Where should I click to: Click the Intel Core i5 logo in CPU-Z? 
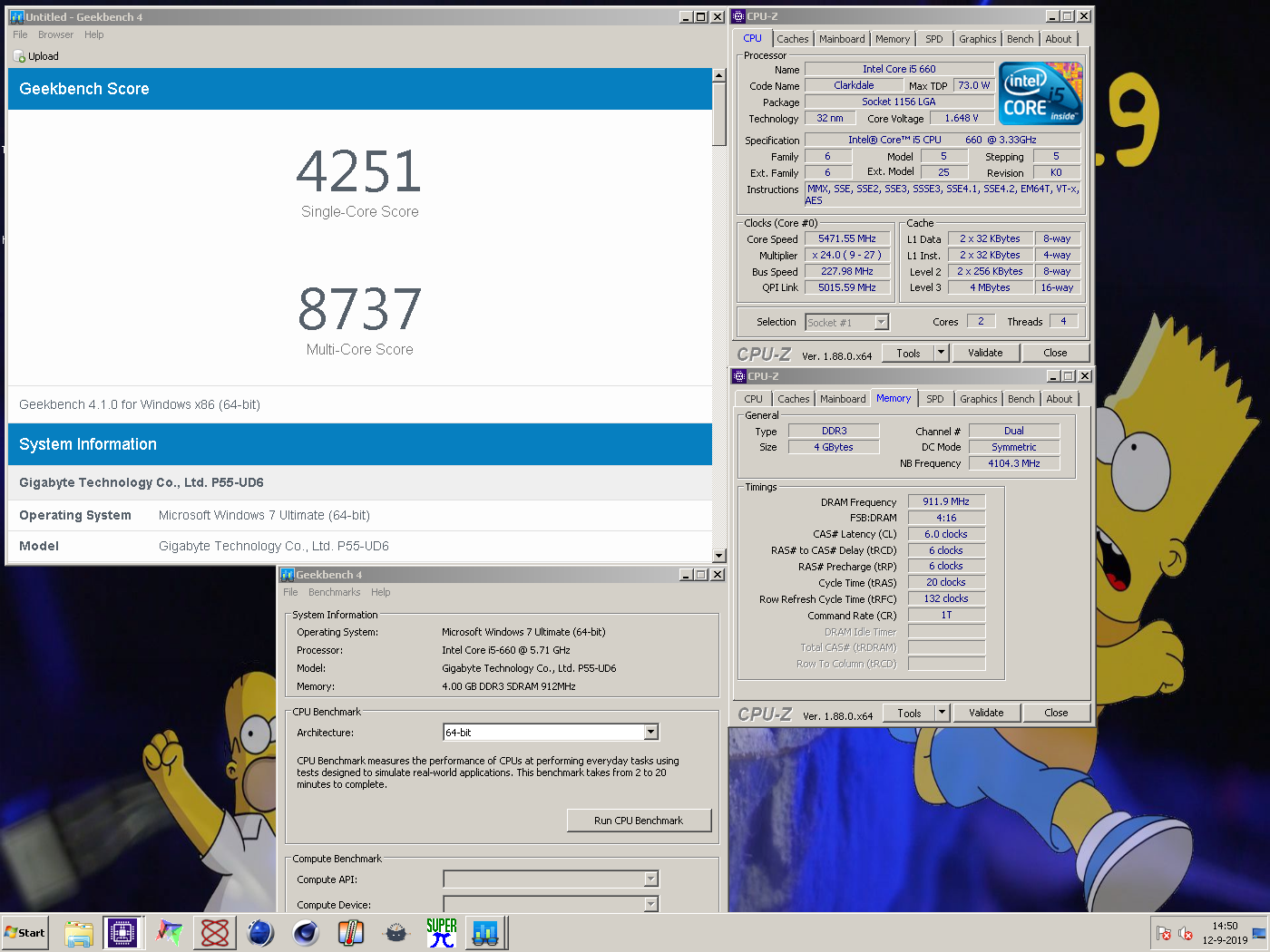pyautogui.click(x=1040, y=93)
